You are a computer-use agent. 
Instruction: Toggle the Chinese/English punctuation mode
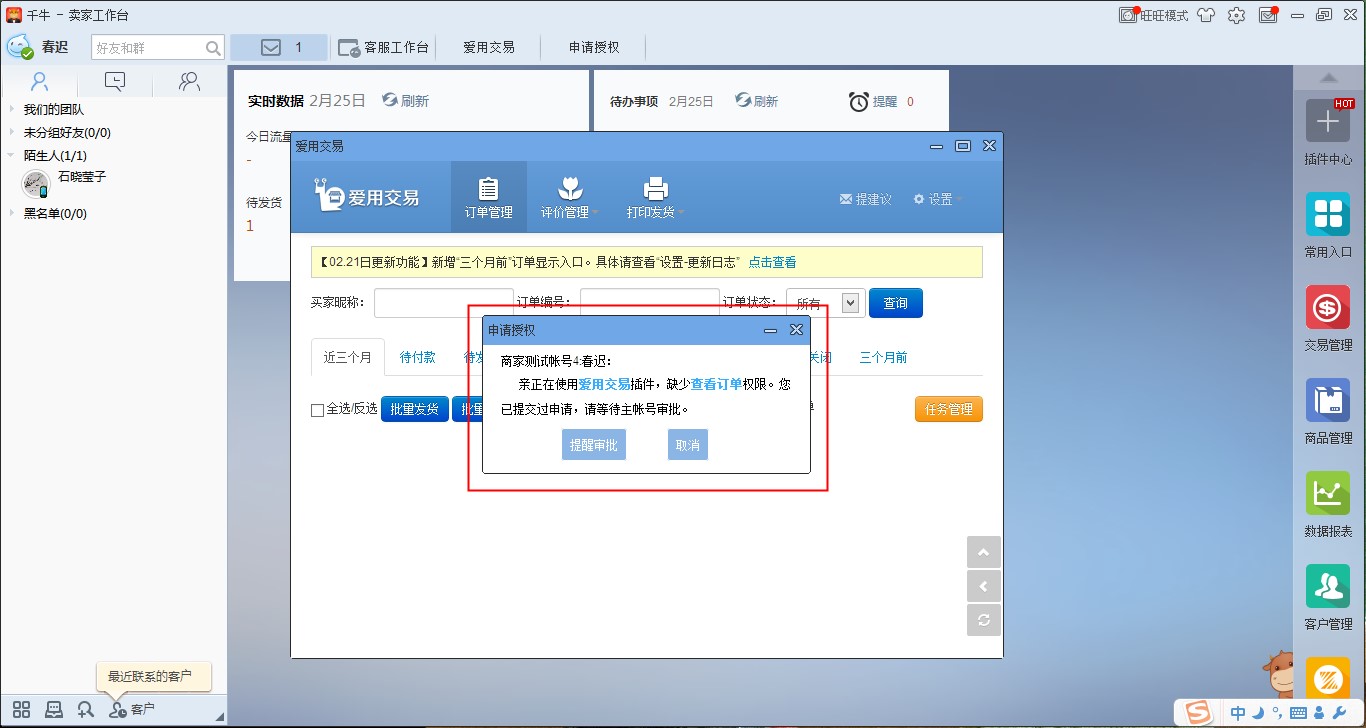1277,712
